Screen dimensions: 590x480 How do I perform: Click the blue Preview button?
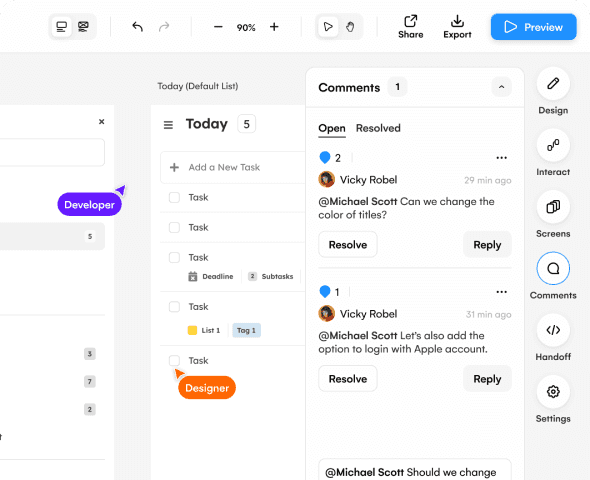click(x=534, y=27)
